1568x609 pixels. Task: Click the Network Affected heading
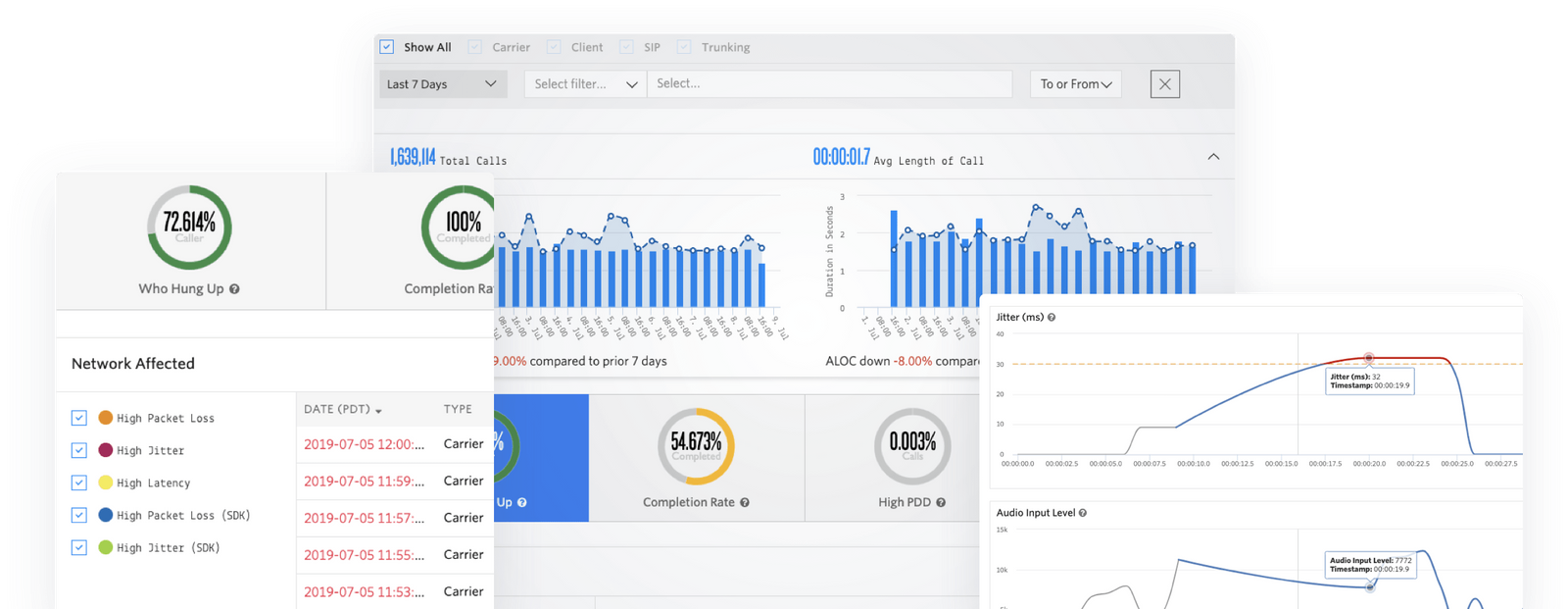click(133, 364)
